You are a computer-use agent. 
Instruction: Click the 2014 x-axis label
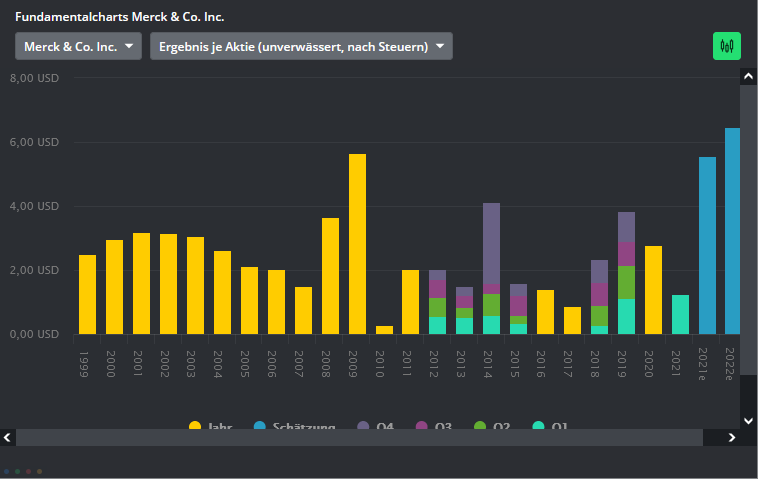(488, 365)
